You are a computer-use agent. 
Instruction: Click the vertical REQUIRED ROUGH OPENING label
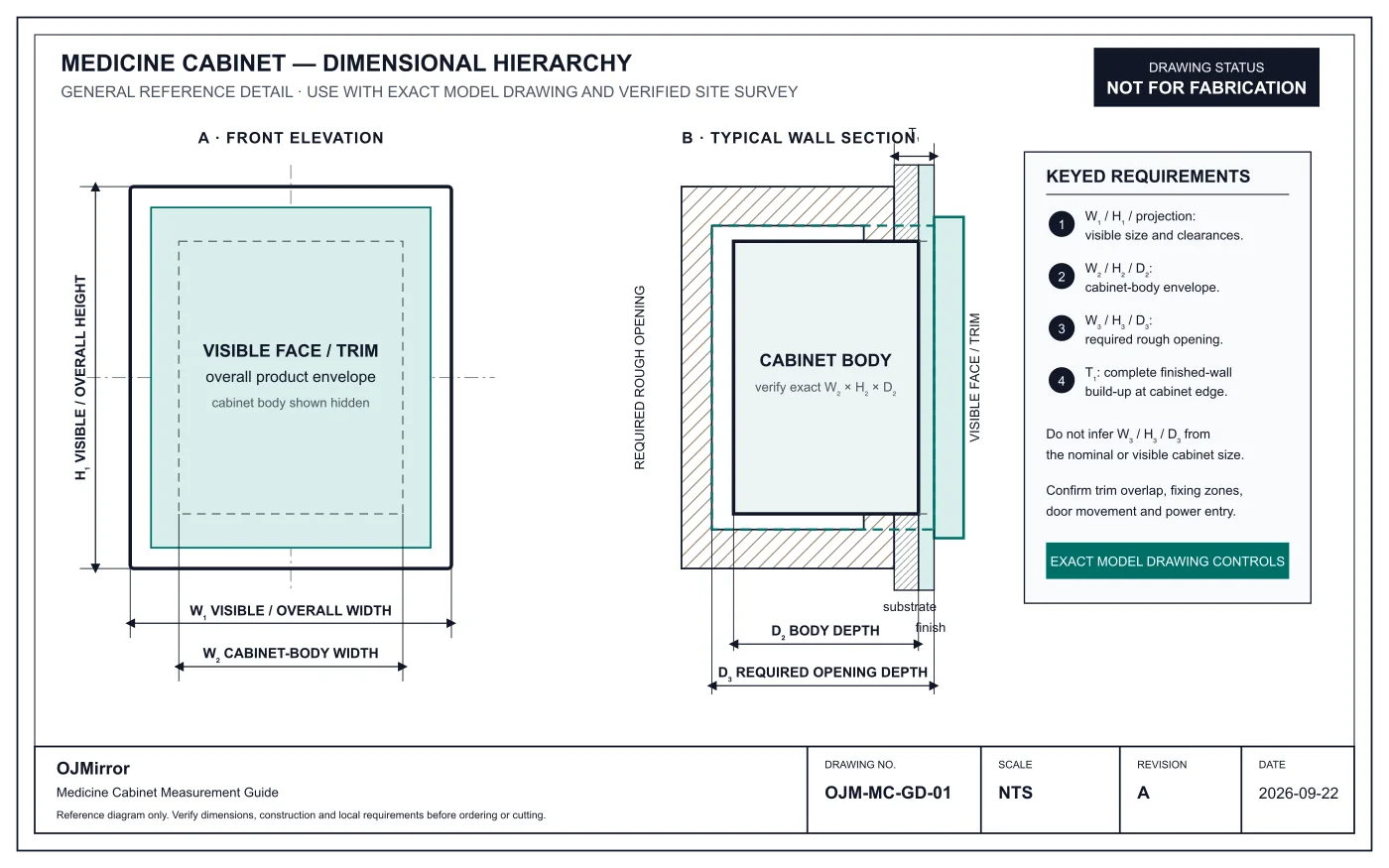(x=640, y=378)
